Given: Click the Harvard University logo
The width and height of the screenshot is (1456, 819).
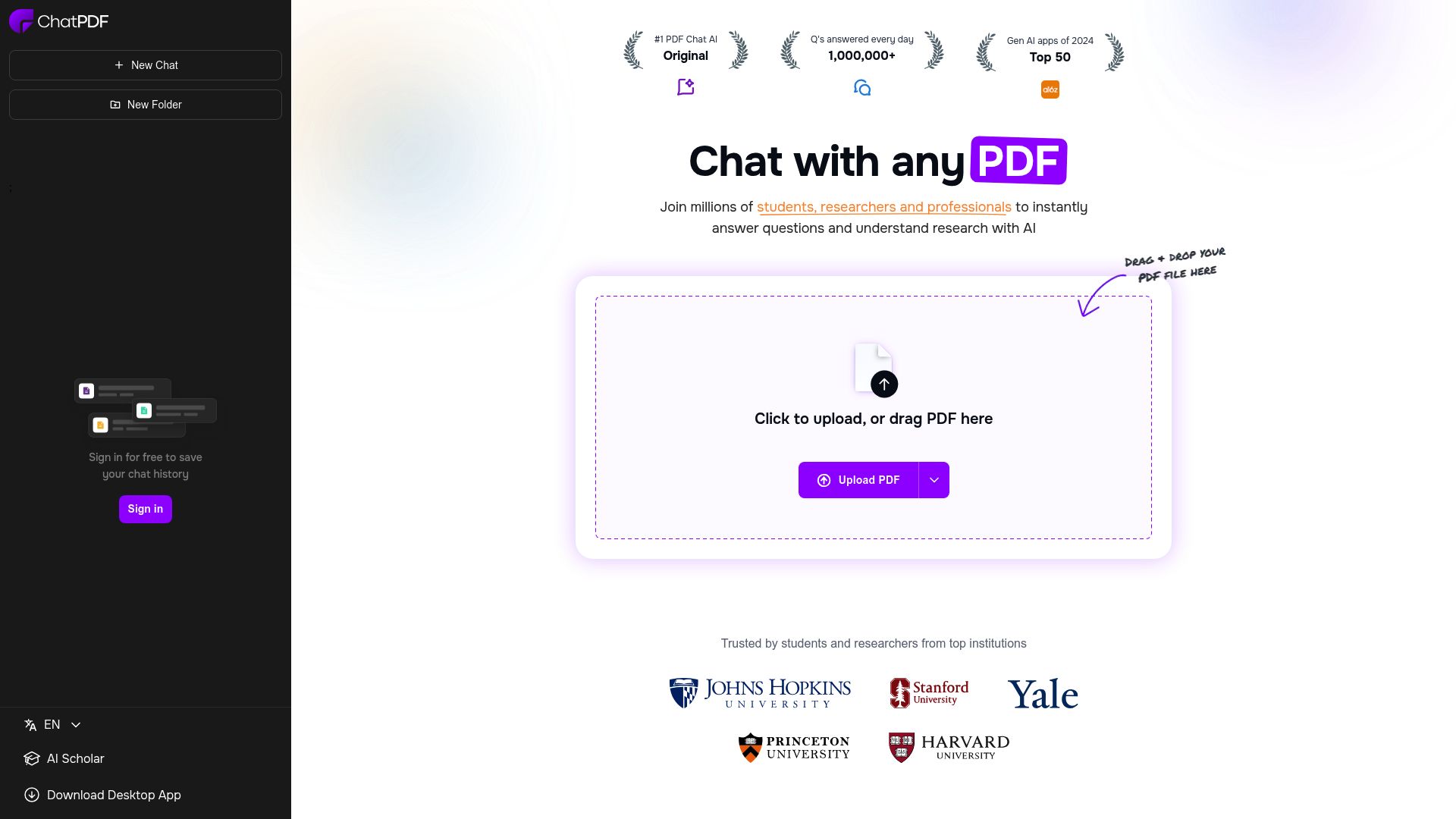Looking at the screenshot, I should [947, 747].
